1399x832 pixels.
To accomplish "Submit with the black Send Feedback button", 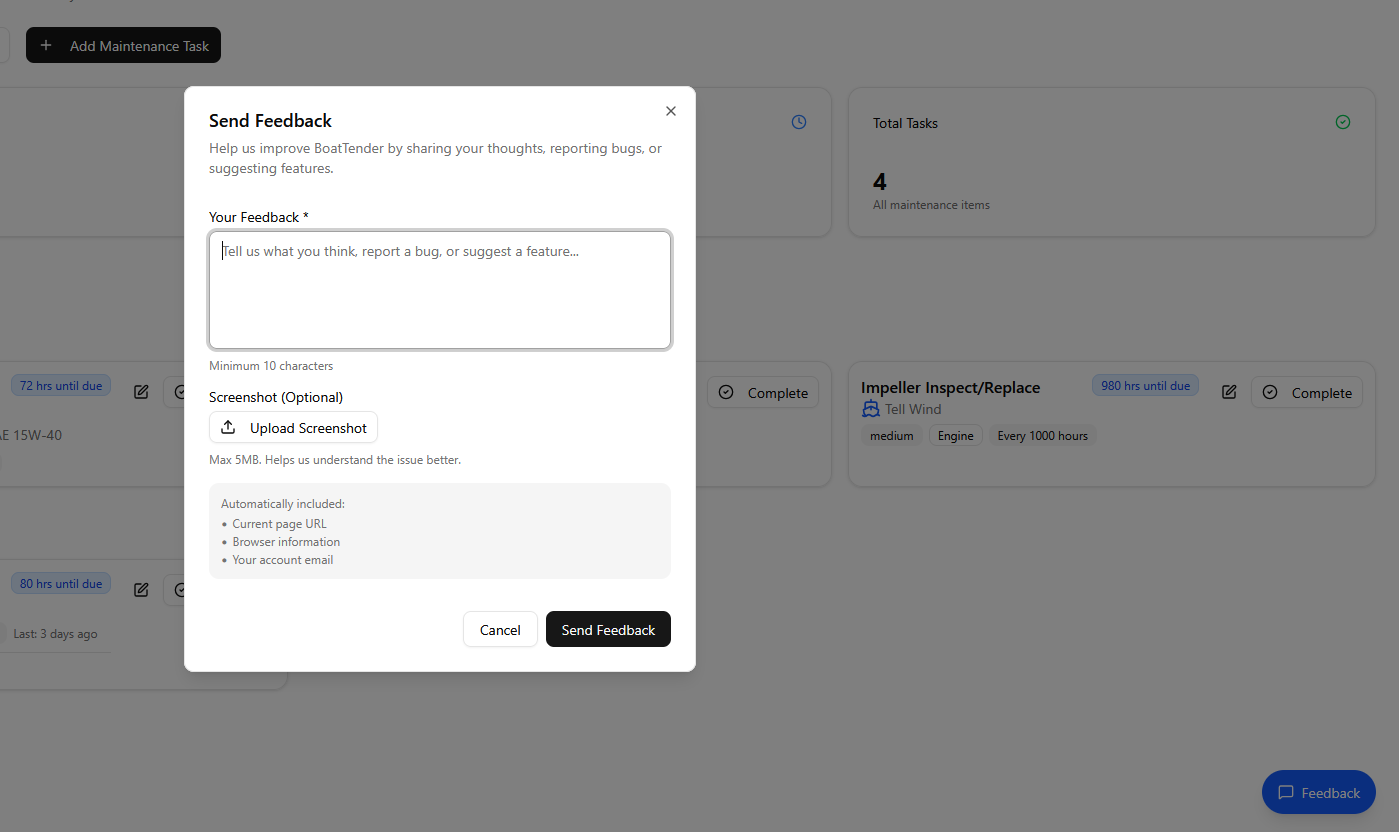I will point(608,630).
